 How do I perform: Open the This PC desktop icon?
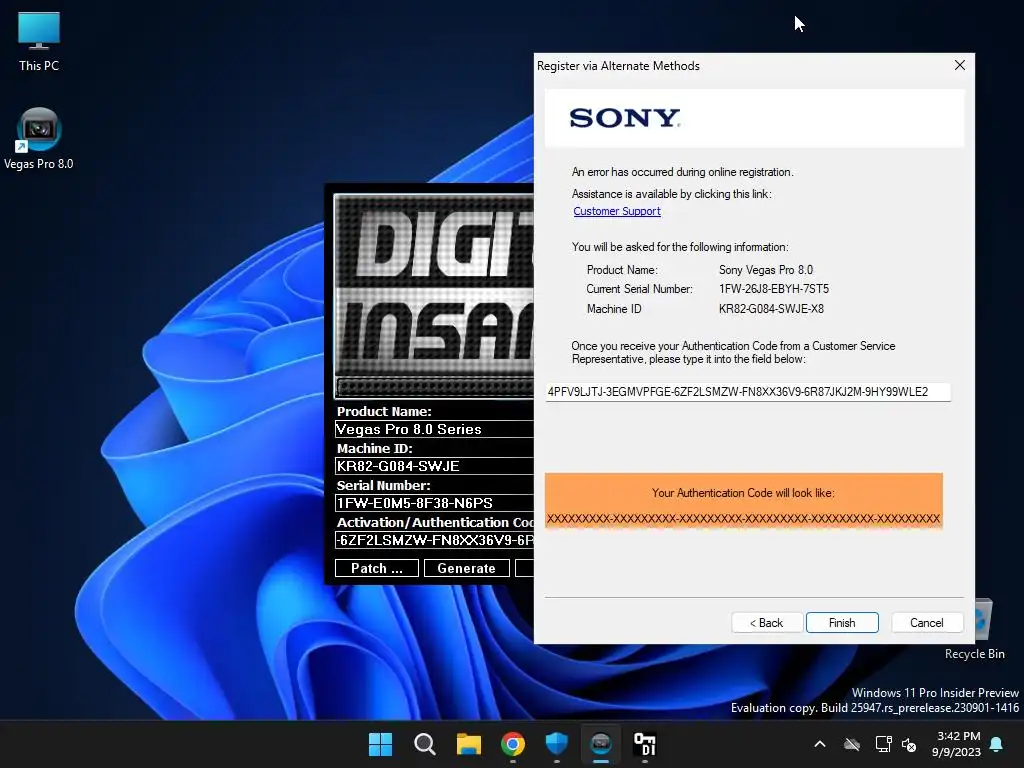pyautogui.click(x=39, y=41)
